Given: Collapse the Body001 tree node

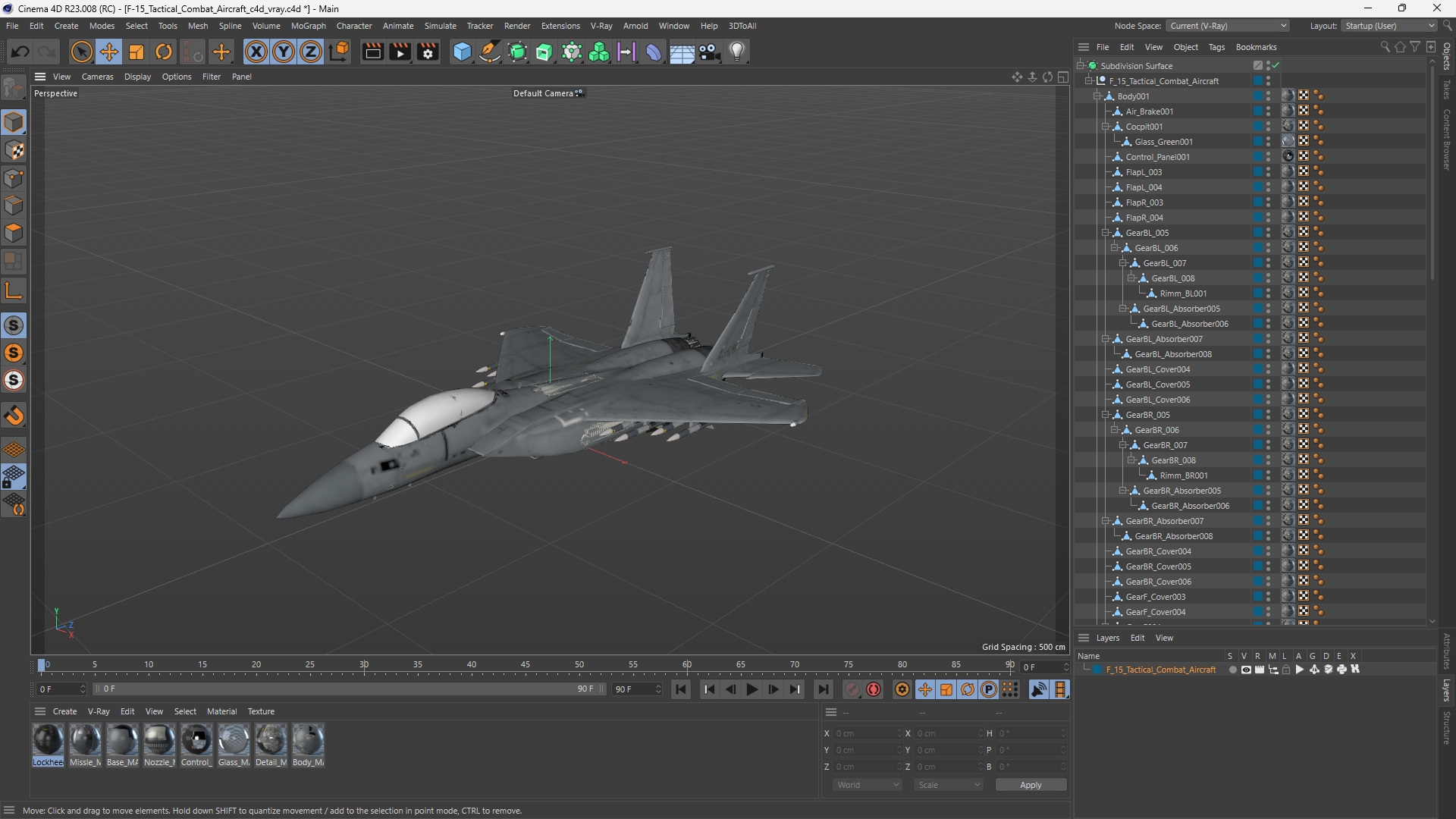Looking at the screenshot, I should pos(1097,96).
